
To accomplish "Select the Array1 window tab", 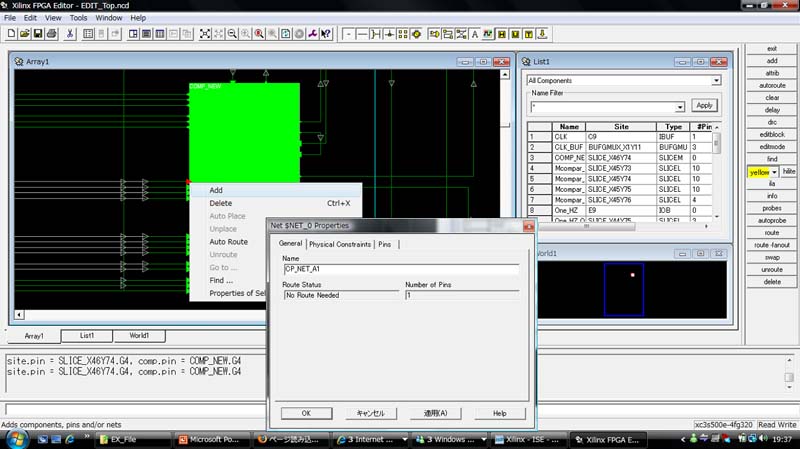I will click(34, 336).
